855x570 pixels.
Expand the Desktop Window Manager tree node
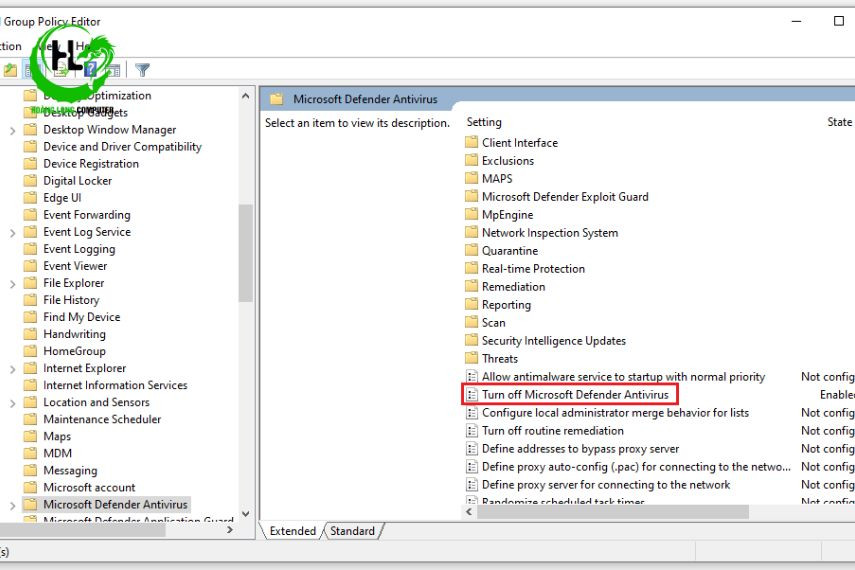(x=13, y=130)
